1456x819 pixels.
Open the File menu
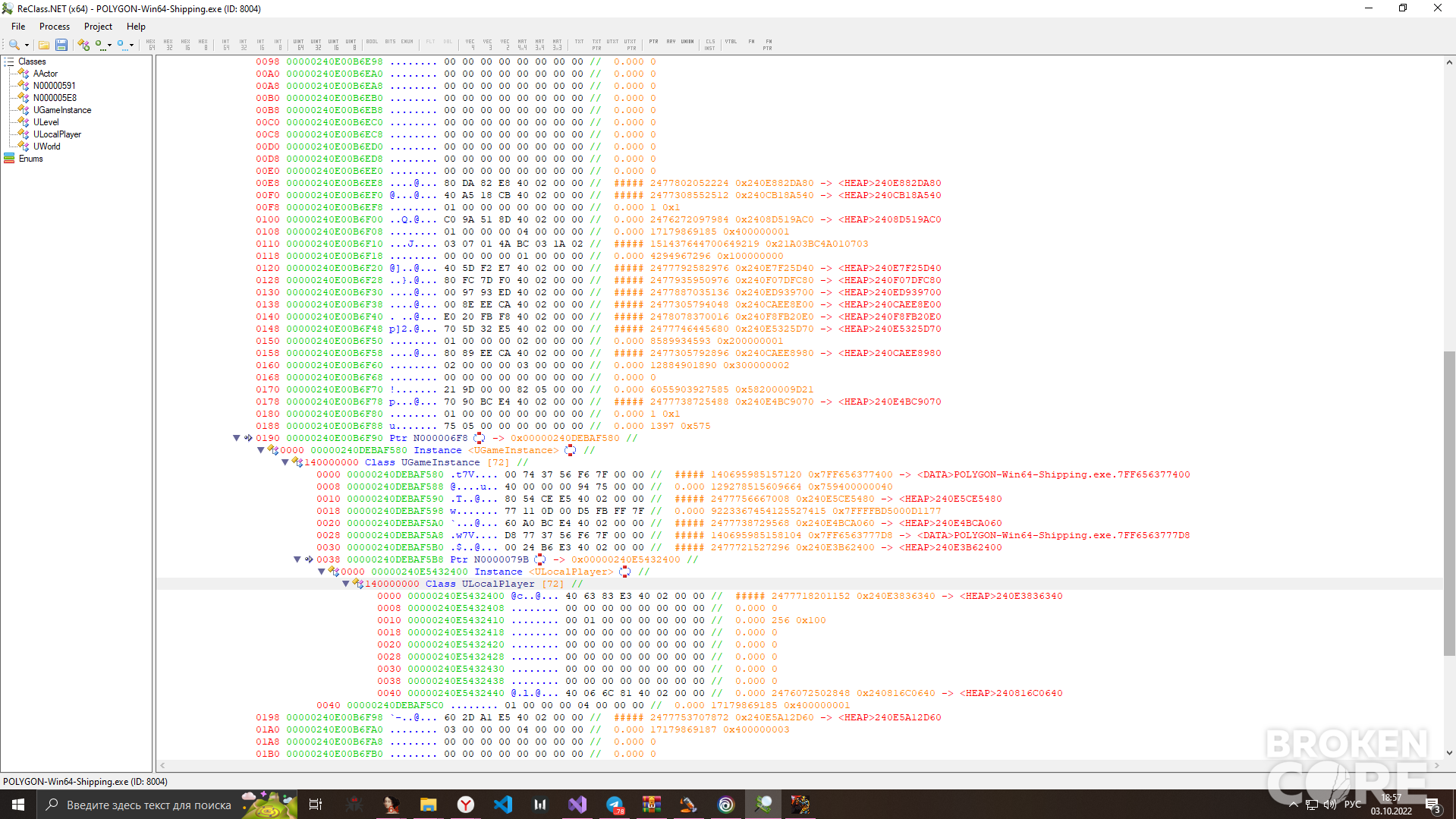(18, 27)
